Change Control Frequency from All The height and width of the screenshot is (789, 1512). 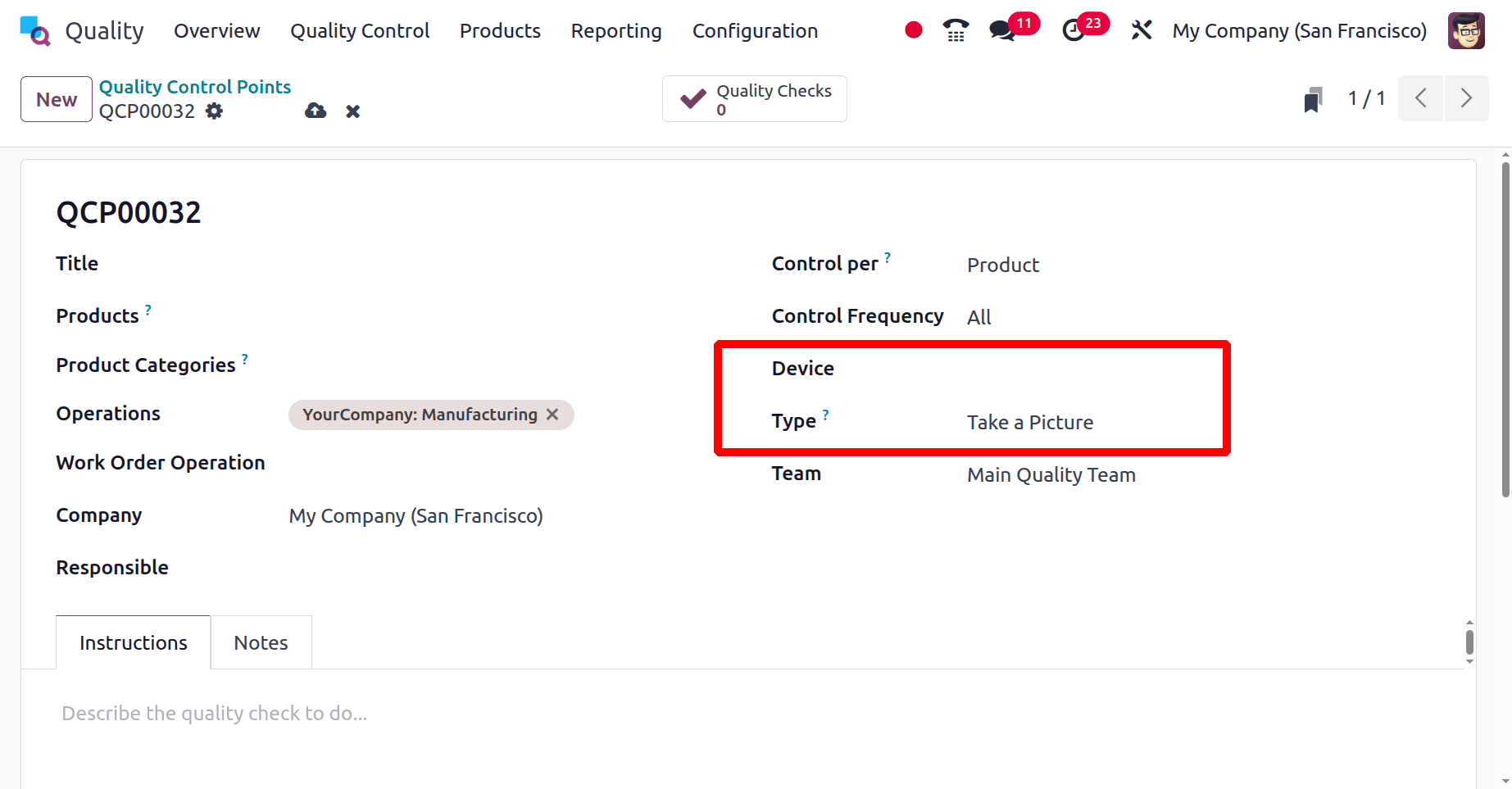tap(979, 316)
